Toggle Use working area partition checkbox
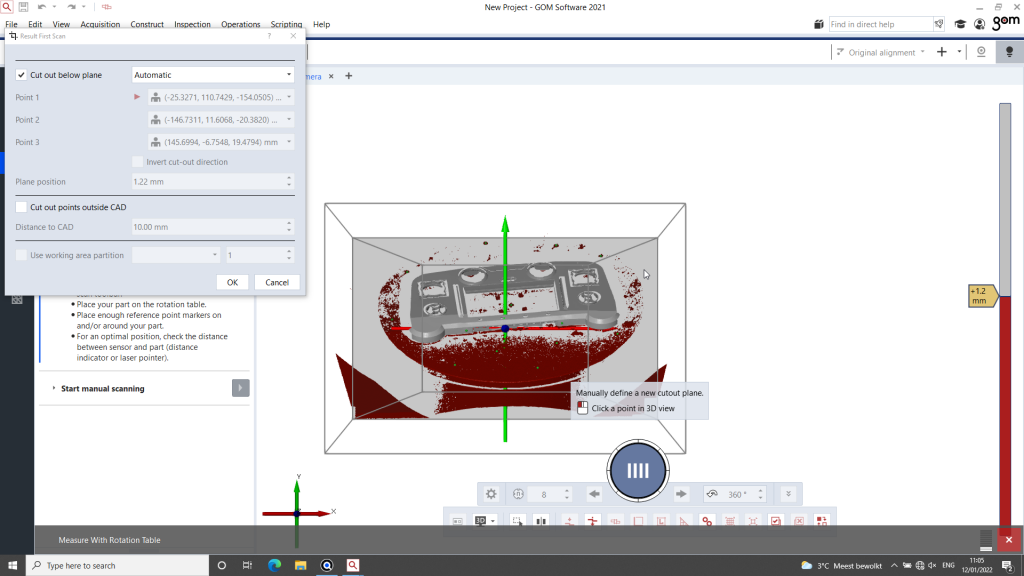This screenshot has height=576, width=1024. point(21,255)
